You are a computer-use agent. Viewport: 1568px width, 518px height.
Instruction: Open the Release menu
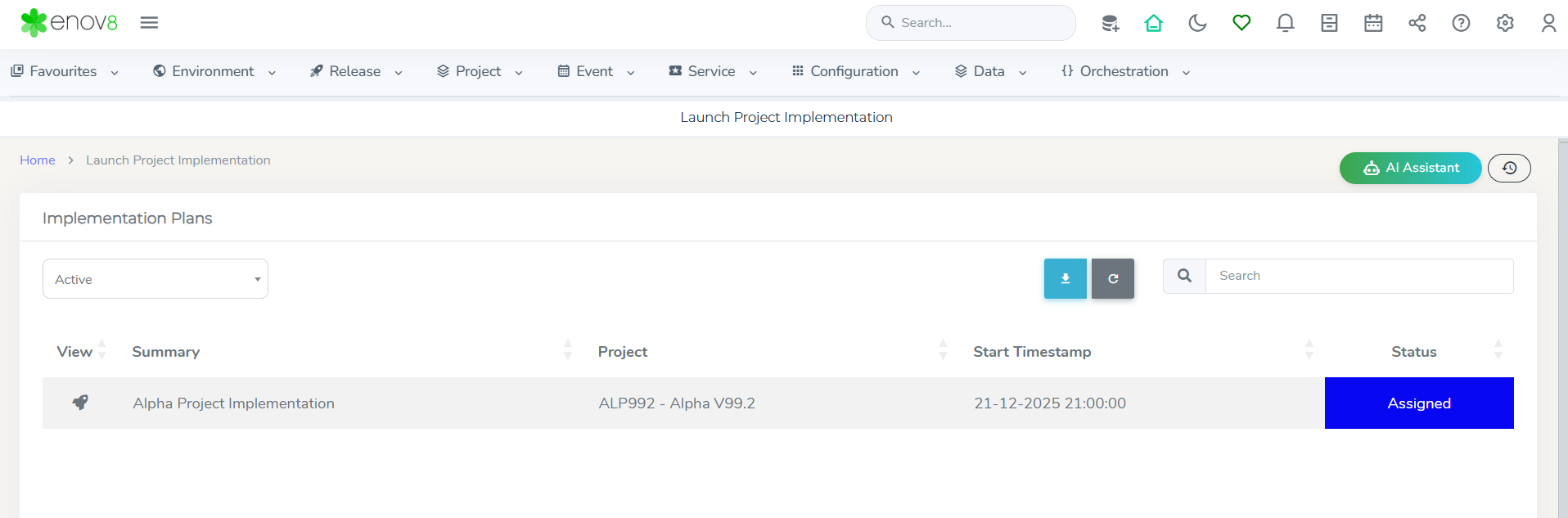click(355, 72)
